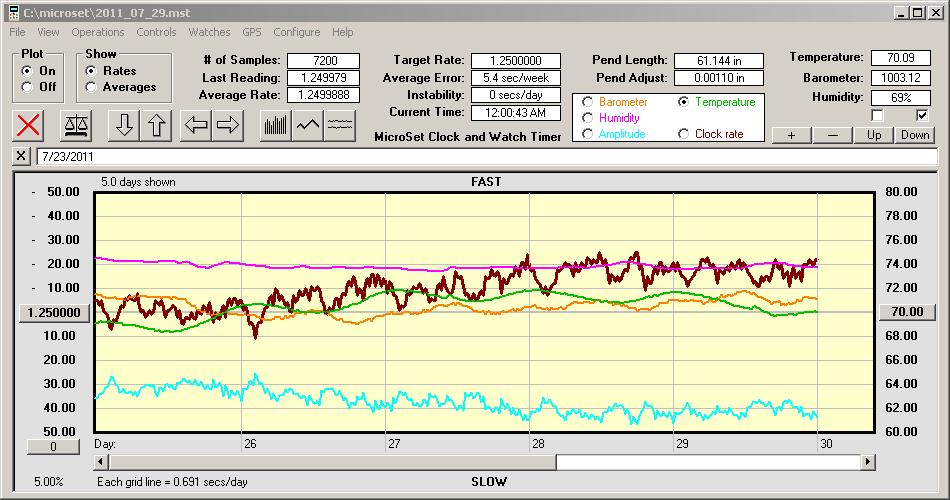Click the red X cancel icon
Viewport: 950px width, 500px height.
click(x=28, y=125)
